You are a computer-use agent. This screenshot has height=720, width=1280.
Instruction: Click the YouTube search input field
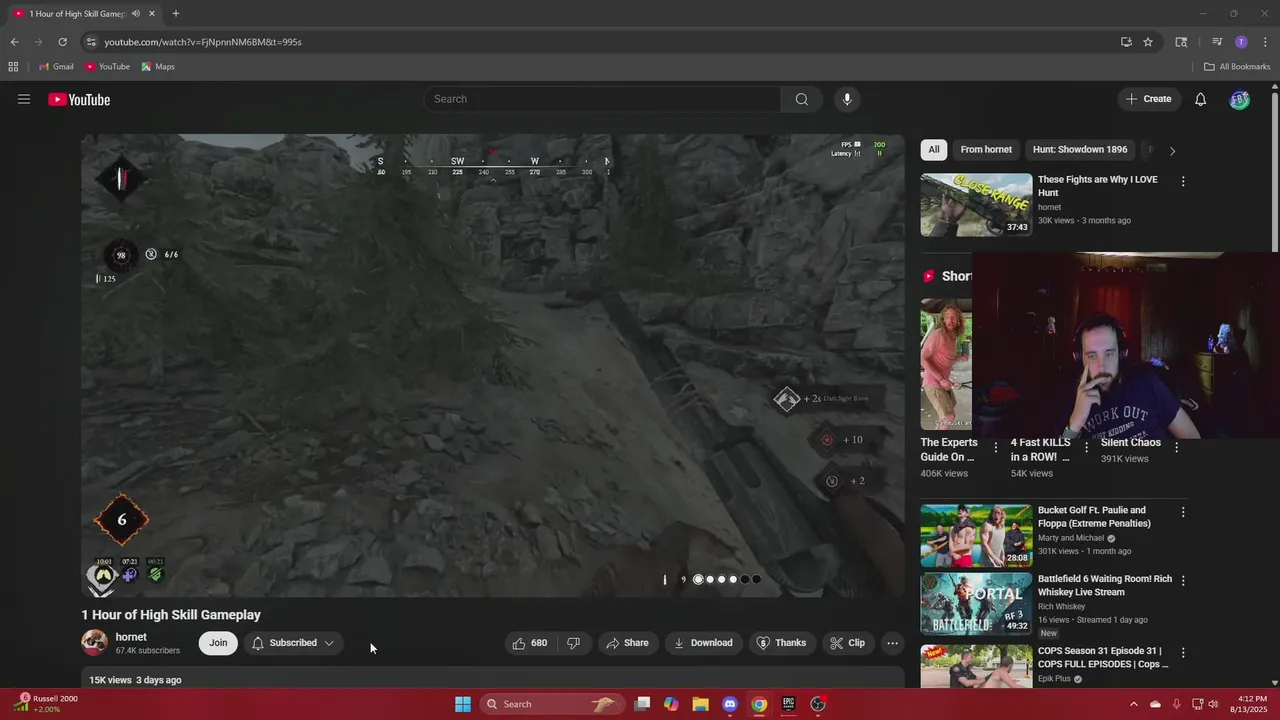(x=603, y=99)
